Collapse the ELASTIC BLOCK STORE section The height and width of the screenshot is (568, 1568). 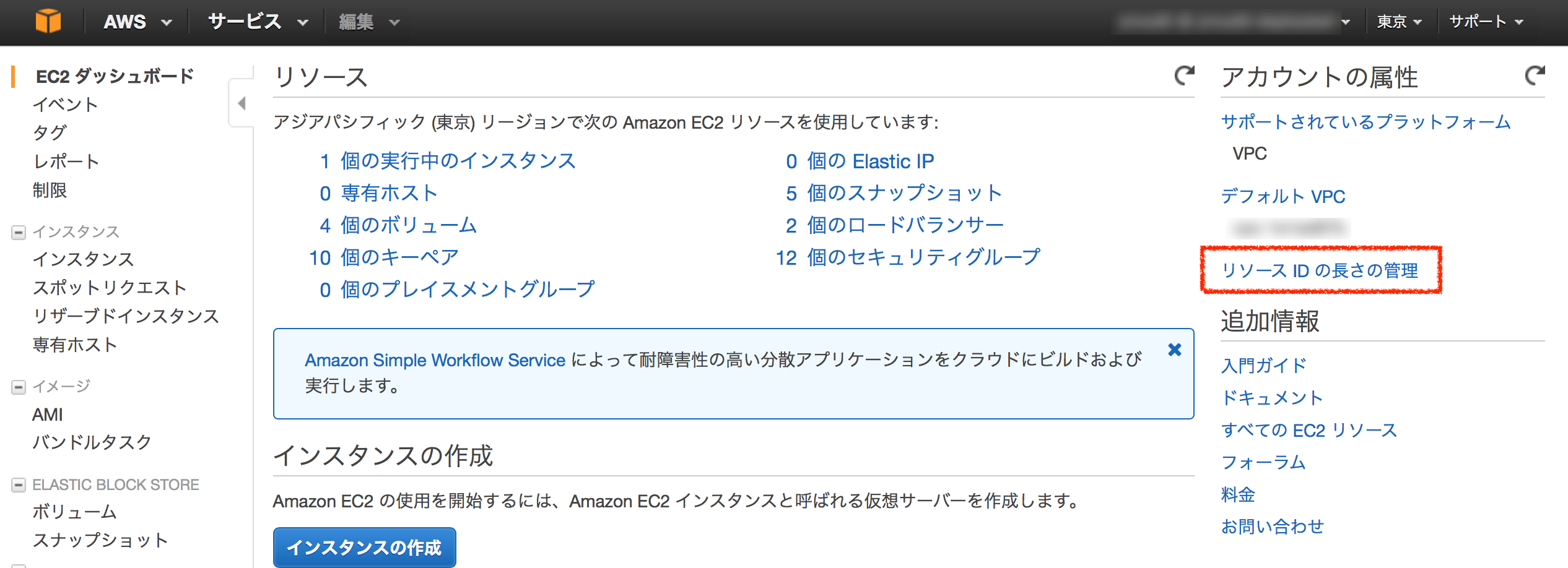[19, 485]
